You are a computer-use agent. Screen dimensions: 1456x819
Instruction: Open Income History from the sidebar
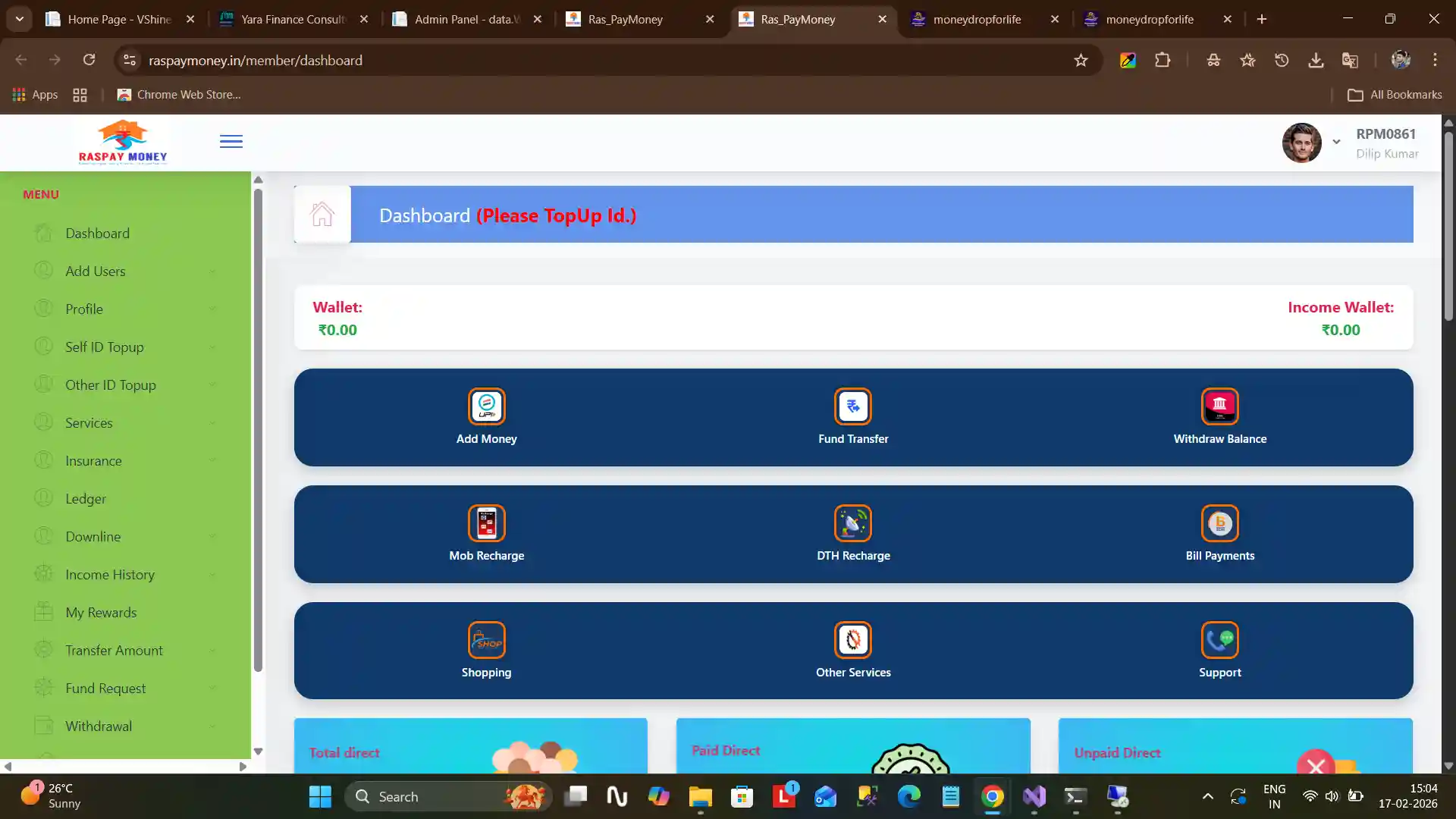[x=110, y=574]
